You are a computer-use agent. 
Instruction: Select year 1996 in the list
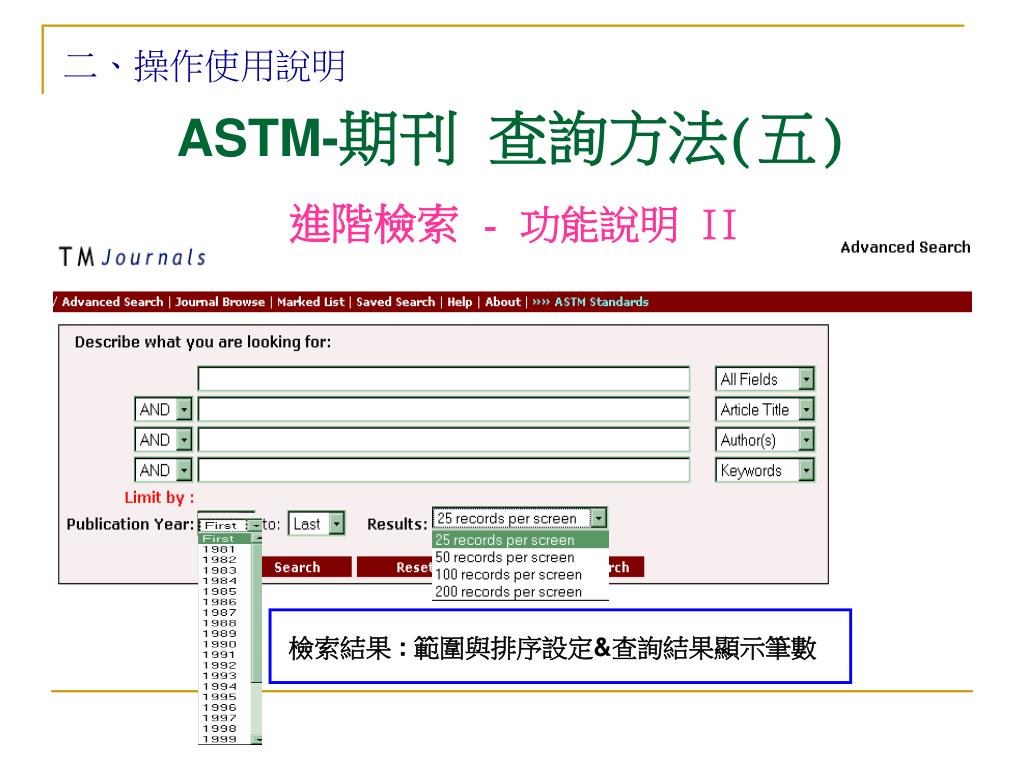point(225,707)
